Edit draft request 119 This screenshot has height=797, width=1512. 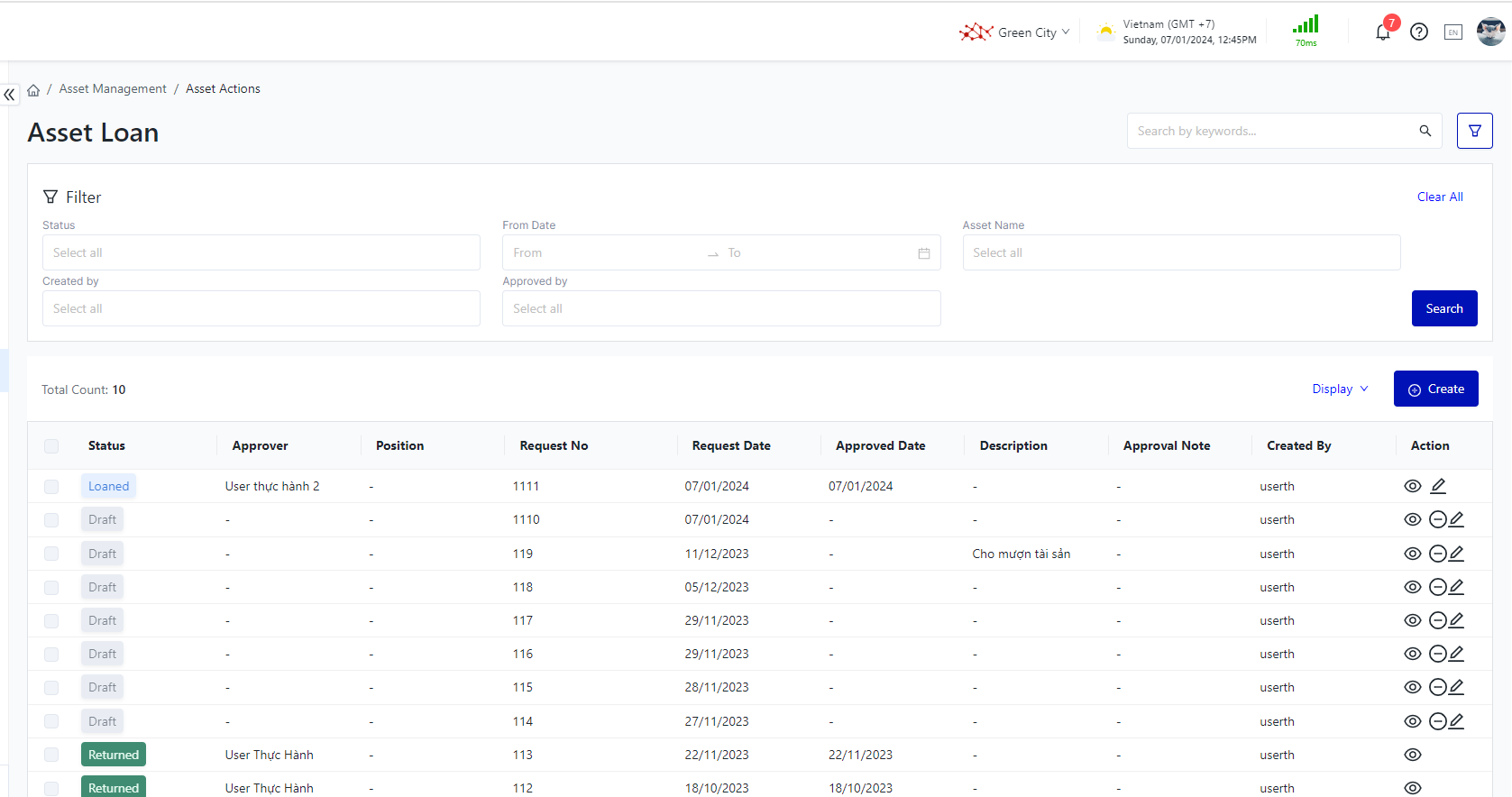coord(1456,554)
